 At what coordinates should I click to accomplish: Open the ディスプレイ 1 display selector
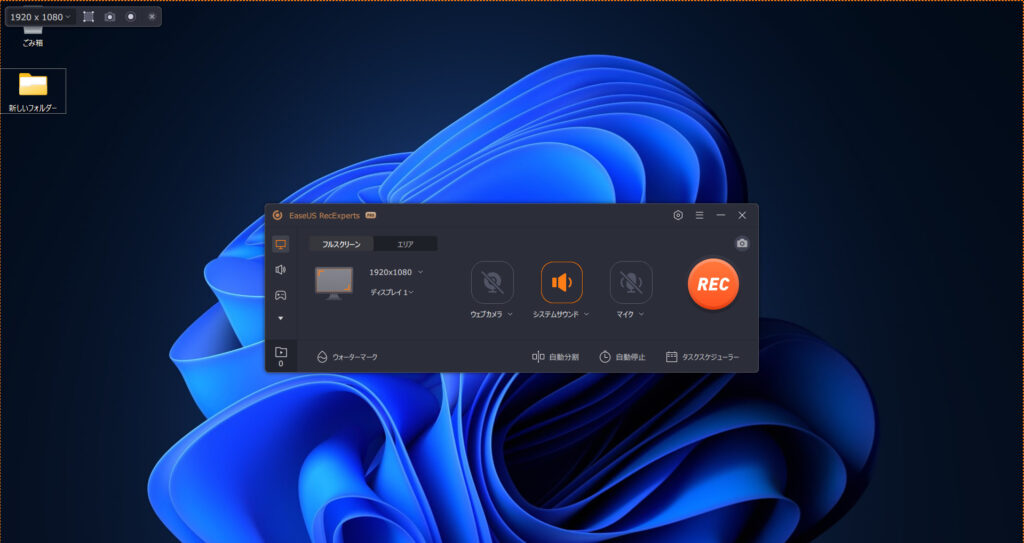point(392,292)
